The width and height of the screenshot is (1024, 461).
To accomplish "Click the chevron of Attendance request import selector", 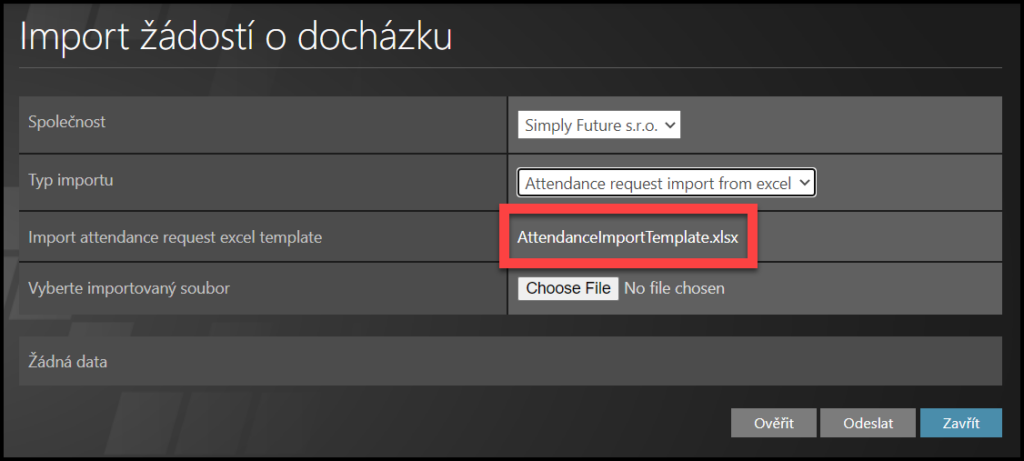I will tap(805, 183).
